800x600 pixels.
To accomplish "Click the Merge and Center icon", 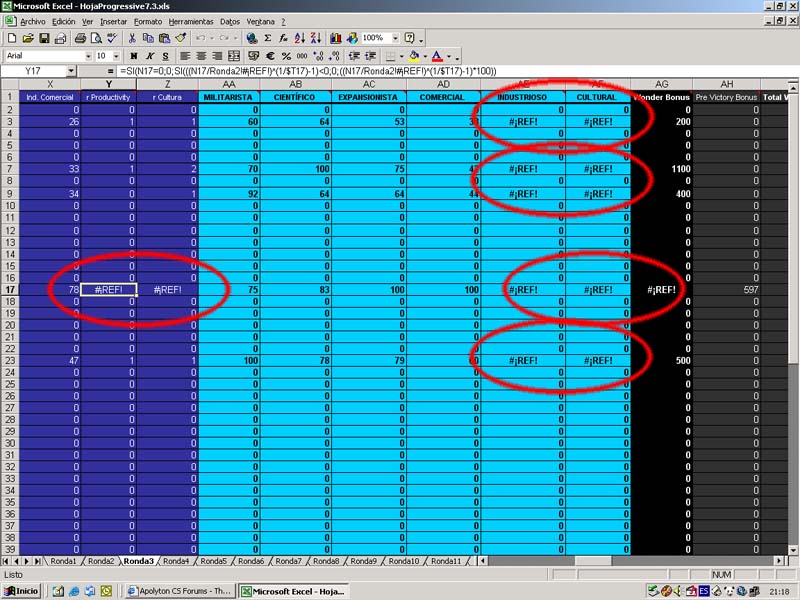I will (x=233, y=56).
